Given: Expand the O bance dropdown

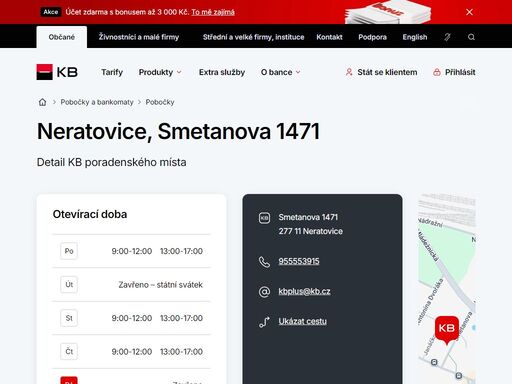Looking at the screenshot, I should tap(280, 72).
